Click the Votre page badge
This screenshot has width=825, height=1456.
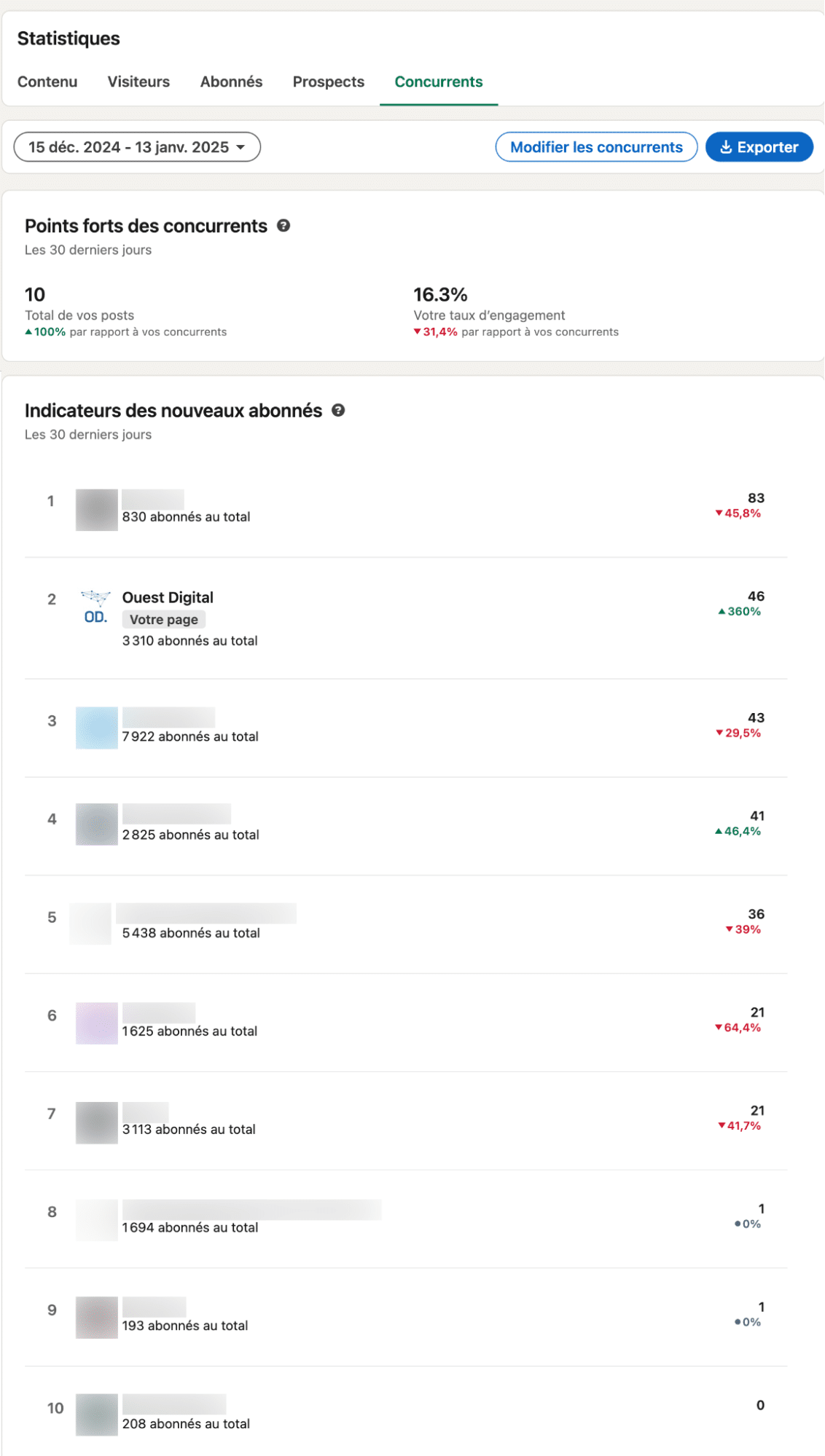[x=164, y=620]
